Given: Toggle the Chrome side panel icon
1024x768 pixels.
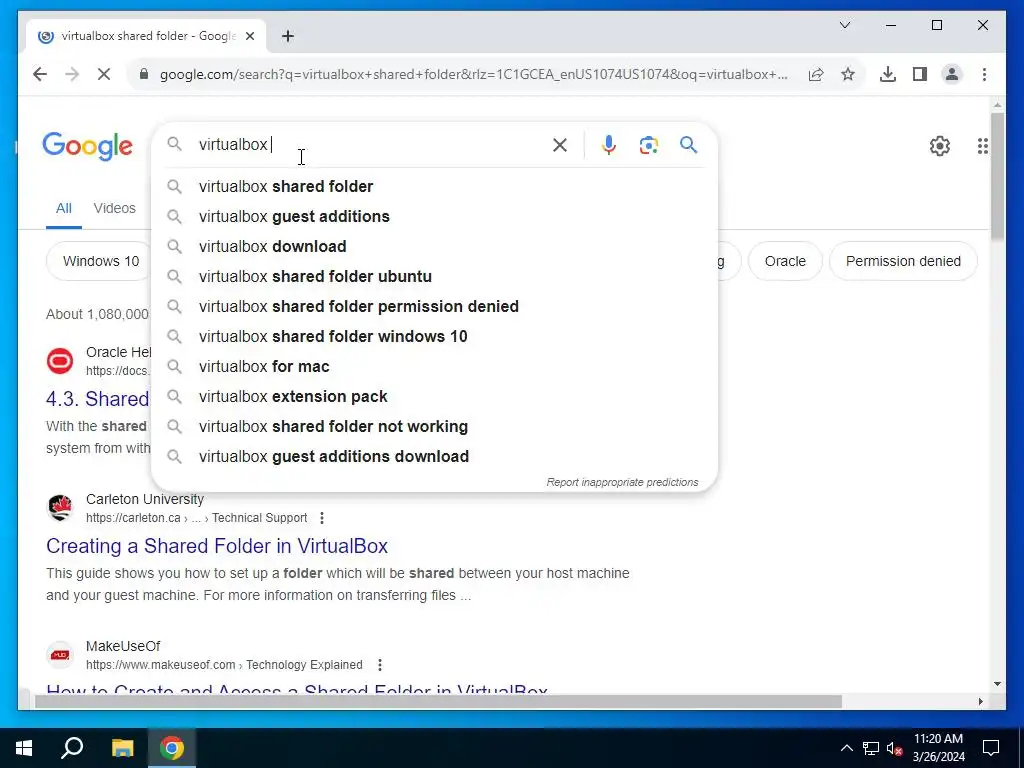Looking at the screenshot, I should 920,74.
